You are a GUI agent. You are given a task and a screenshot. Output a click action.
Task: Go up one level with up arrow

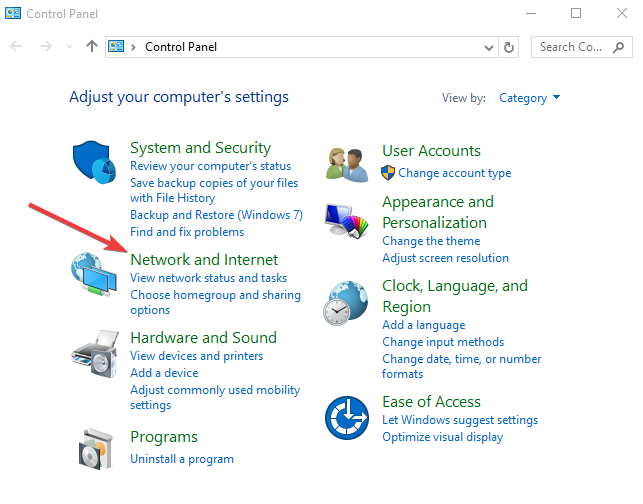click(x=92, y=47)
